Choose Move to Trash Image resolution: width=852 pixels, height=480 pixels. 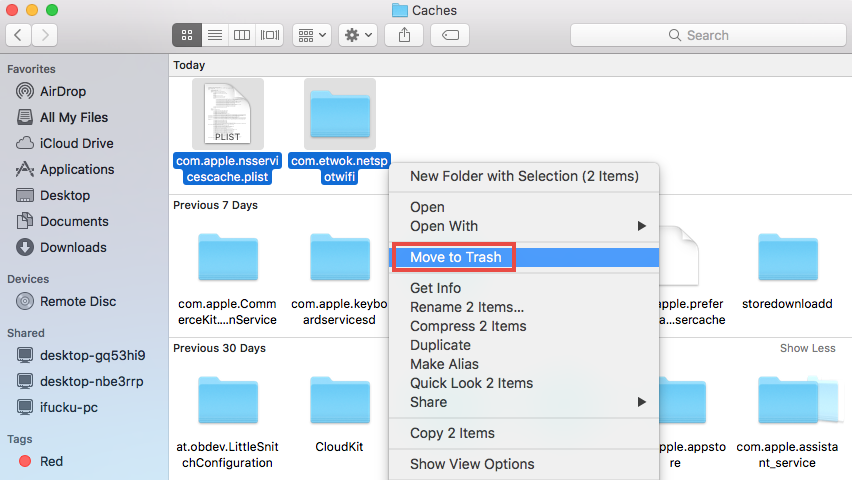(x=524, y=257)
